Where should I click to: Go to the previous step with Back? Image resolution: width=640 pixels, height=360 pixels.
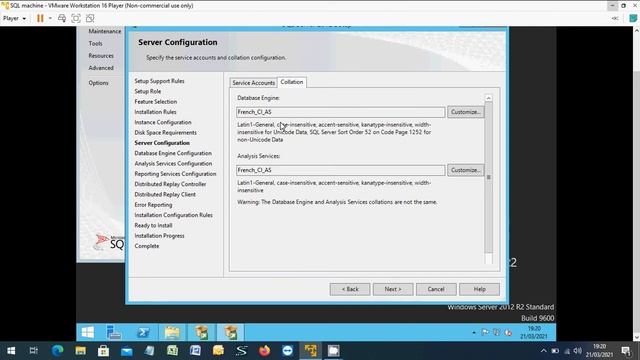tap(350, 289)
